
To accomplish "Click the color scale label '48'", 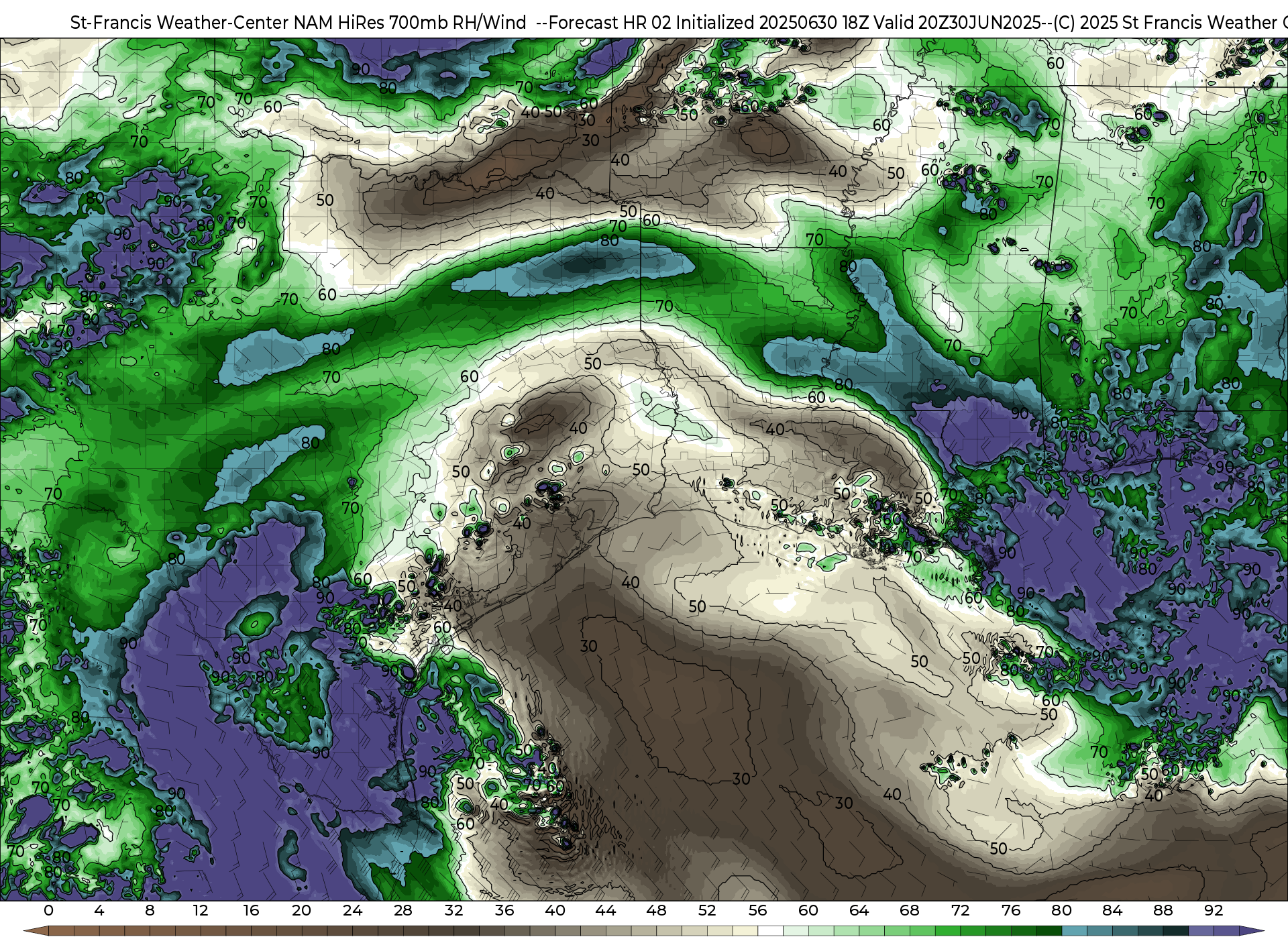I will (x=656, y=910).
